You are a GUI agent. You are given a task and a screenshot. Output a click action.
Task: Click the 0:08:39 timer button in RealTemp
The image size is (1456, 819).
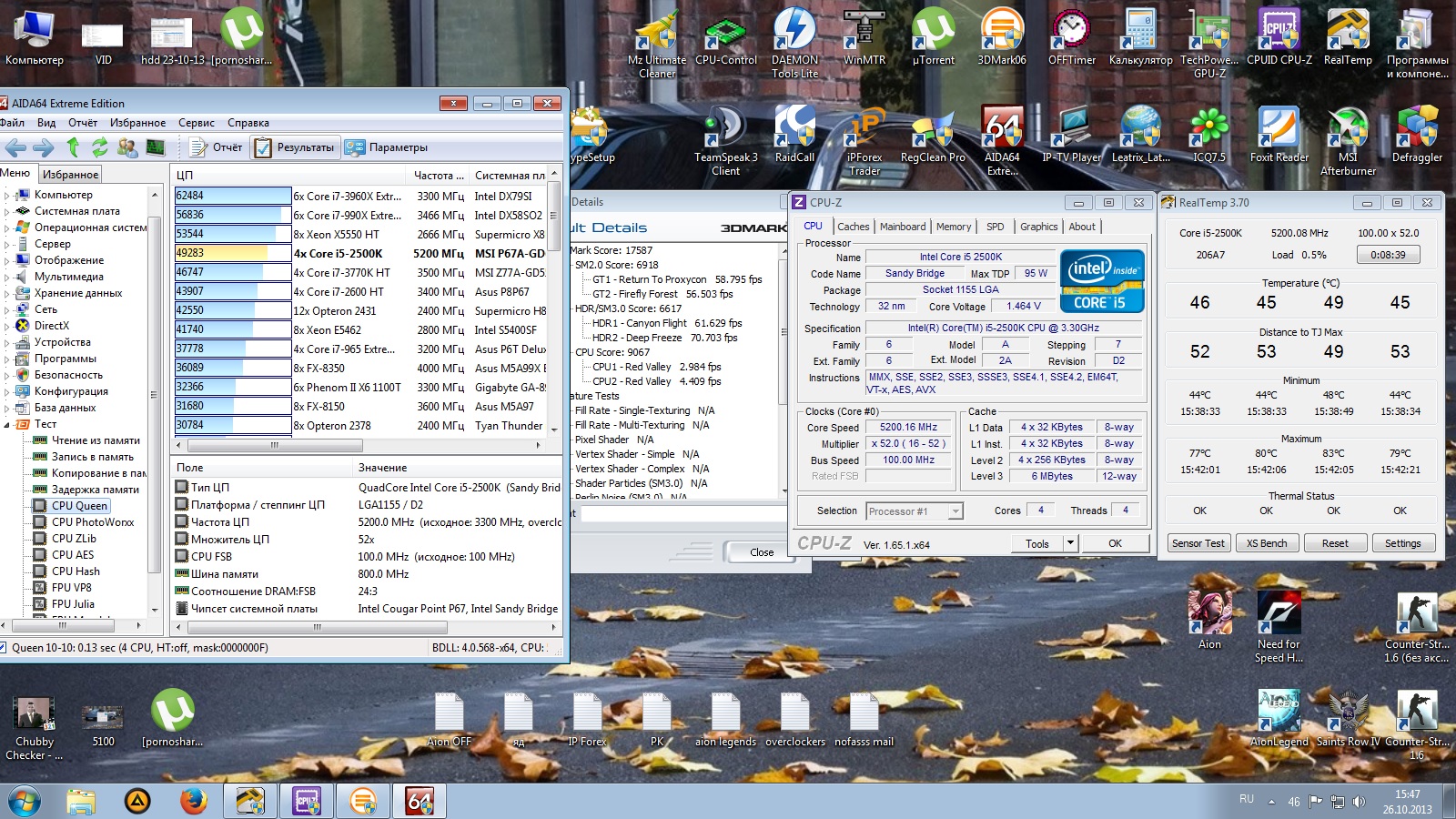tap(1388, 255)
